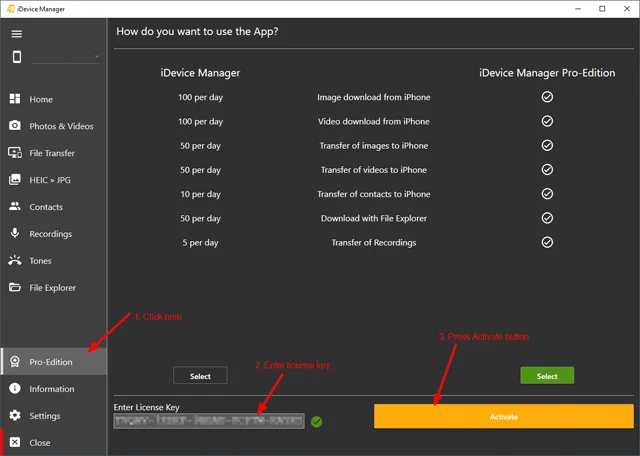The height and width of the screenshot is (456, 640).
Task: Click the 'Enter License Key' label
Action: [x=147, y=407]
